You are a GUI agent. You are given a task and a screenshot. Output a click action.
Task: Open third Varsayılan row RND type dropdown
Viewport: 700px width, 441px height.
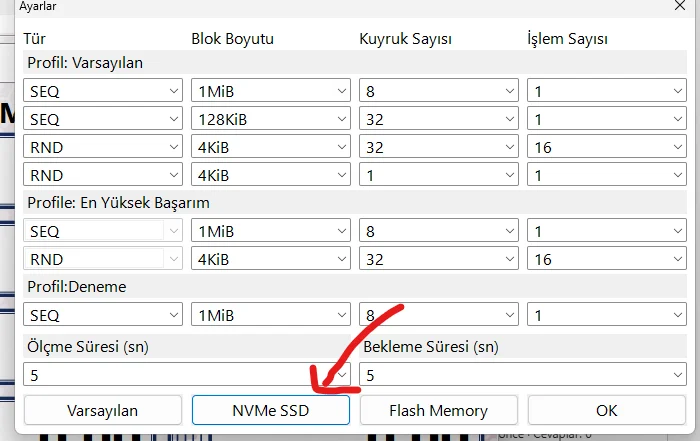(x=102, y=147)
